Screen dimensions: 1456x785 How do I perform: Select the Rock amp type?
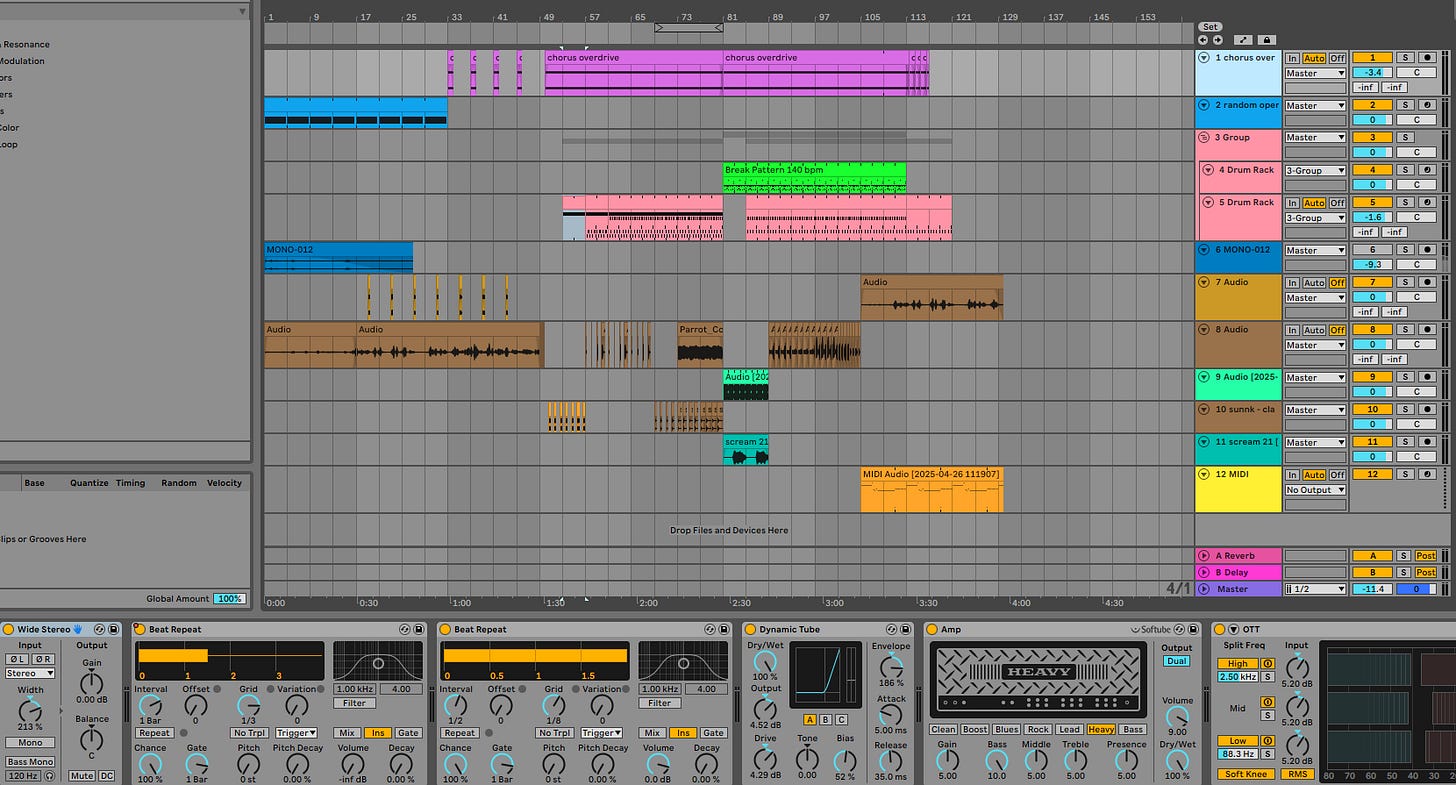[x=1038, y=729]
